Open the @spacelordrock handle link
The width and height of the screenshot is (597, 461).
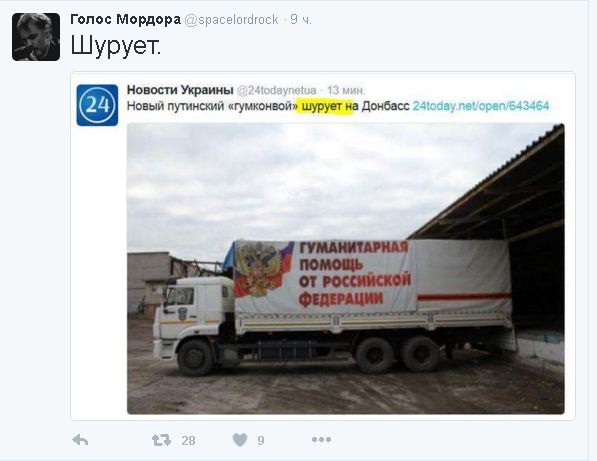(231, 20)
